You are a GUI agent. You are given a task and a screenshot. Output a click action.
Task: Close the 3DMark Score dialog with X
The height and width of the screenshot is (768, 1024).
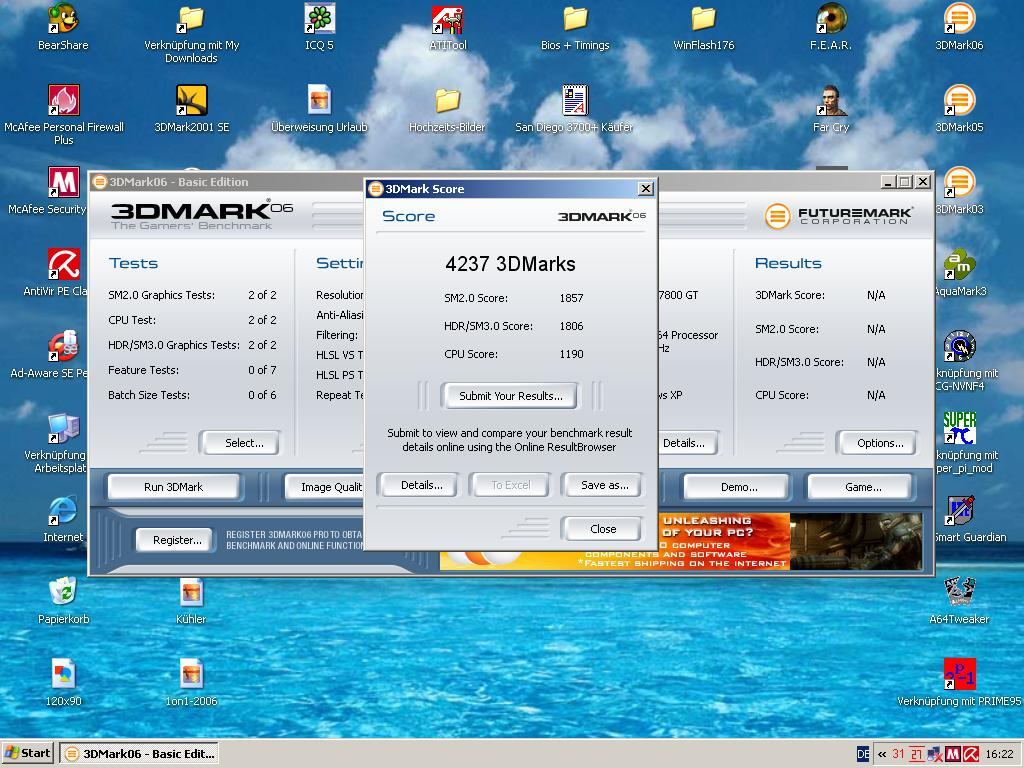tap(645, 189)
